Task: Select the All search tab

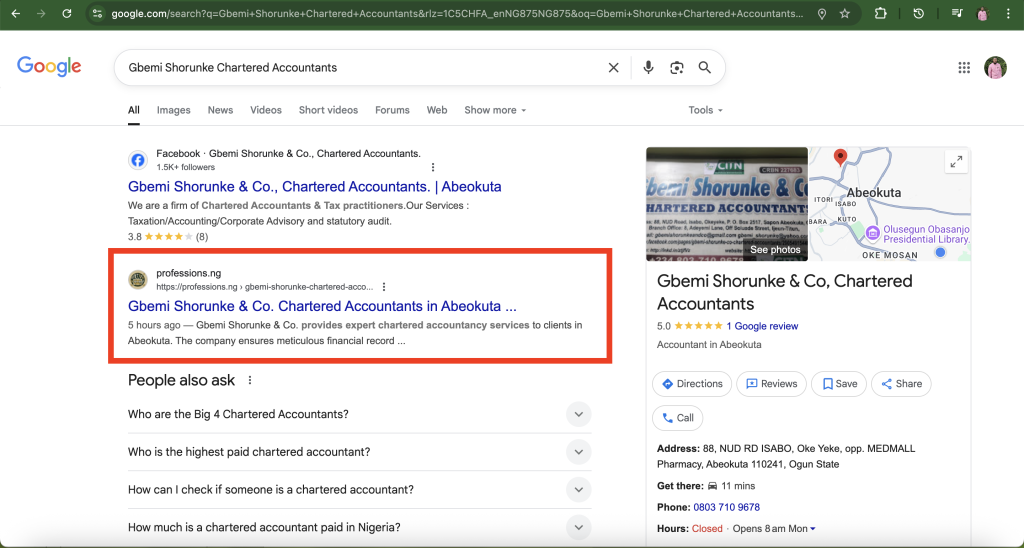Action: [x=134, y=110]
